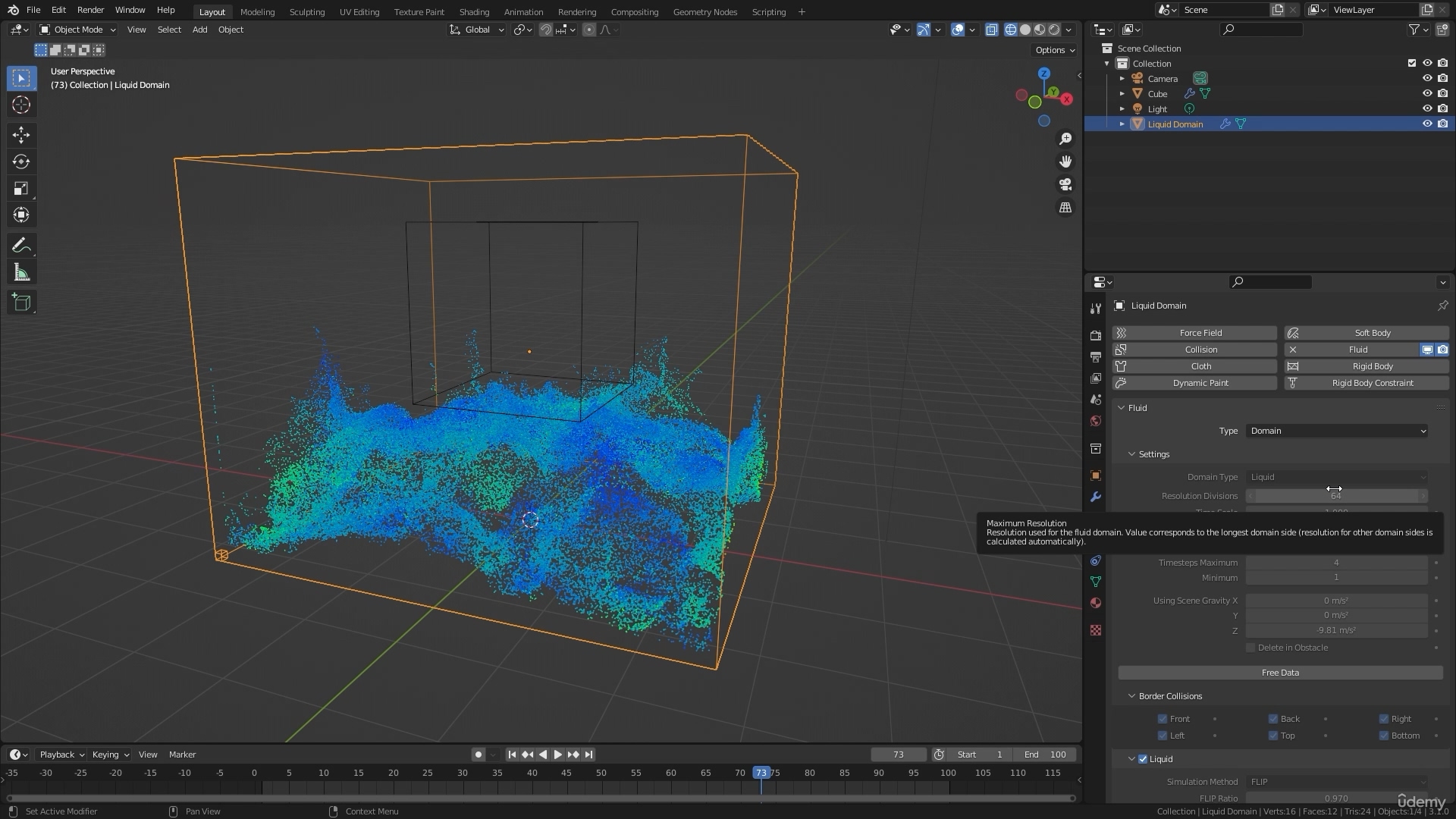Uncheck the Front border collision checkbox
The image size is (1456, 819).
pos(1163,718)
